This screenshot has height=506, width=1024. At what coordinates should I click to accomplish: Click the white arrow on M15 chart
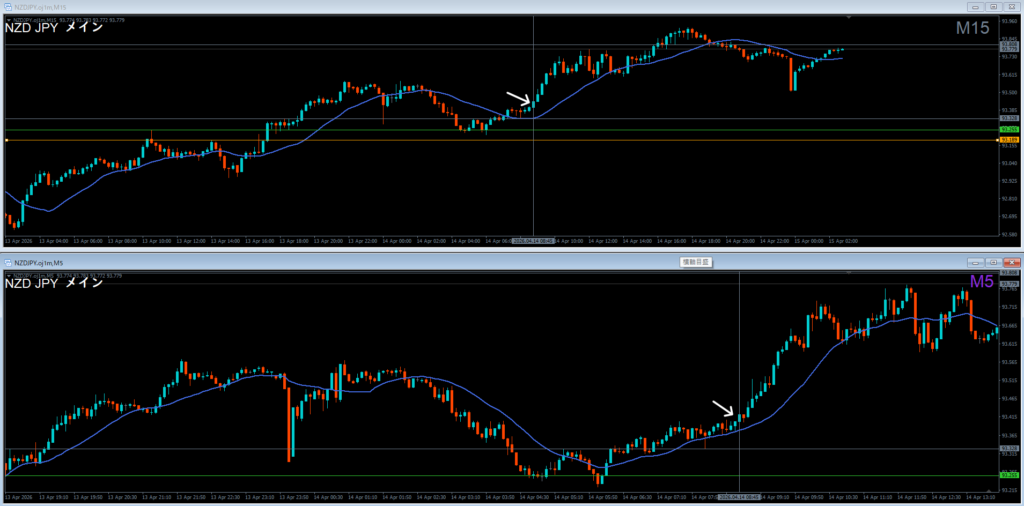coord(517,98)
